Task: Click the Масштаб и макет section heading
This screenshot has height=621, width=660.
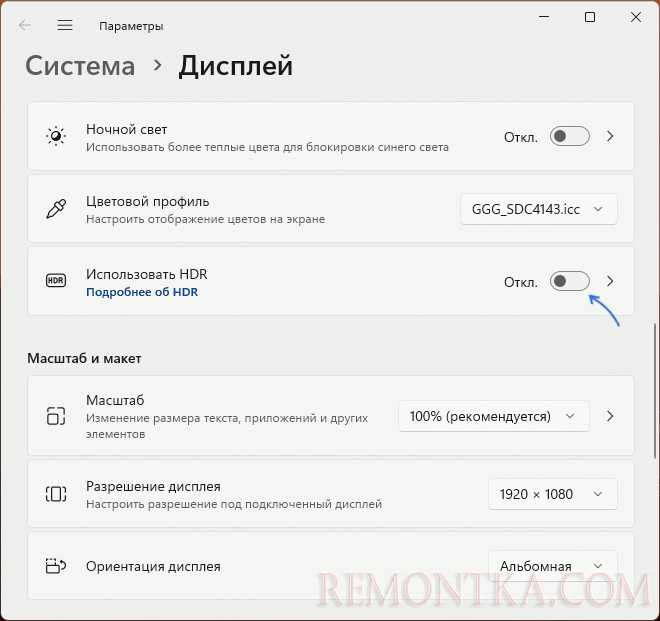Action: [84, 358]
